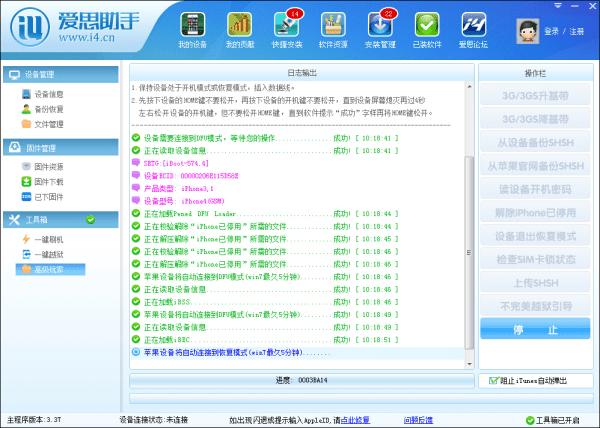Open the title-bar dropdown menu arrow
This screenshot has height=428, width=600.
click(x=558, y=6)
